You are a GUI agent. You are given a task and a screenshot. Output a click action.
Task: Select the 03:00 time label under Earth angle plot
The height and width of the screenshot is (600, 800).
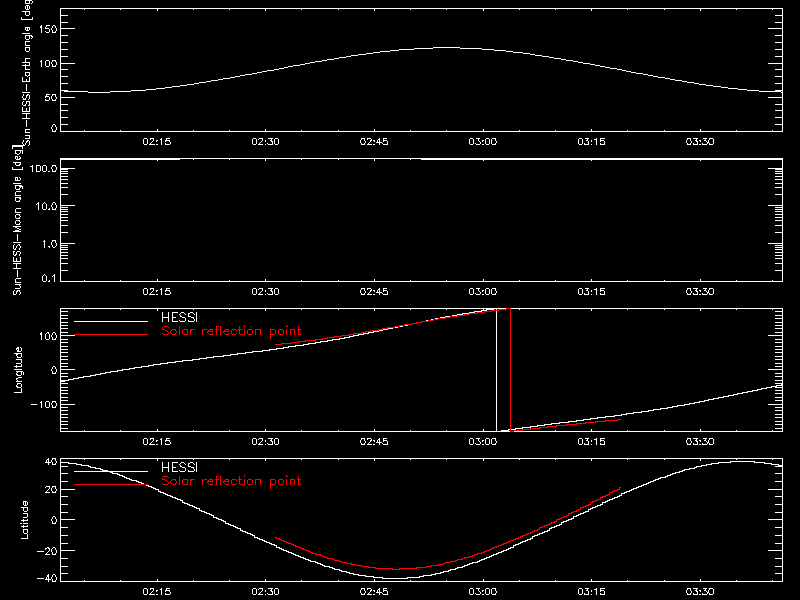click(x=483, y=141)
